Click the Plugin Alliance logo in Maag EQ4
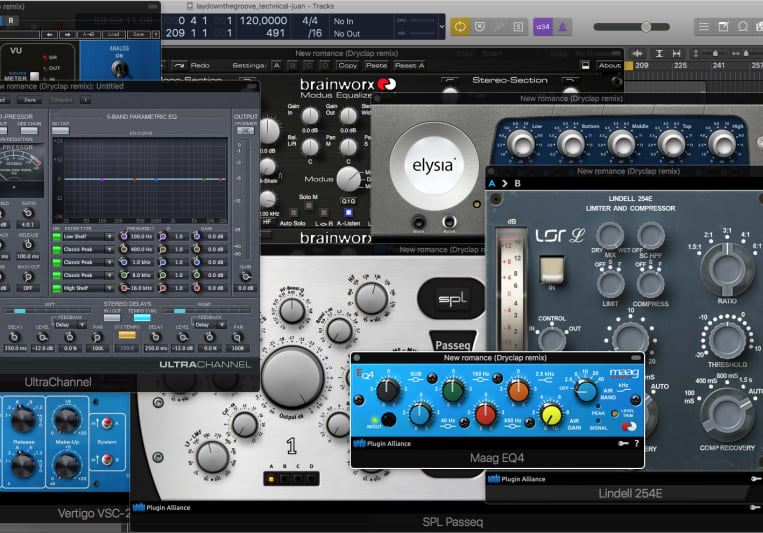The height and width of the screenshot is (533, 763). [382, 443]
